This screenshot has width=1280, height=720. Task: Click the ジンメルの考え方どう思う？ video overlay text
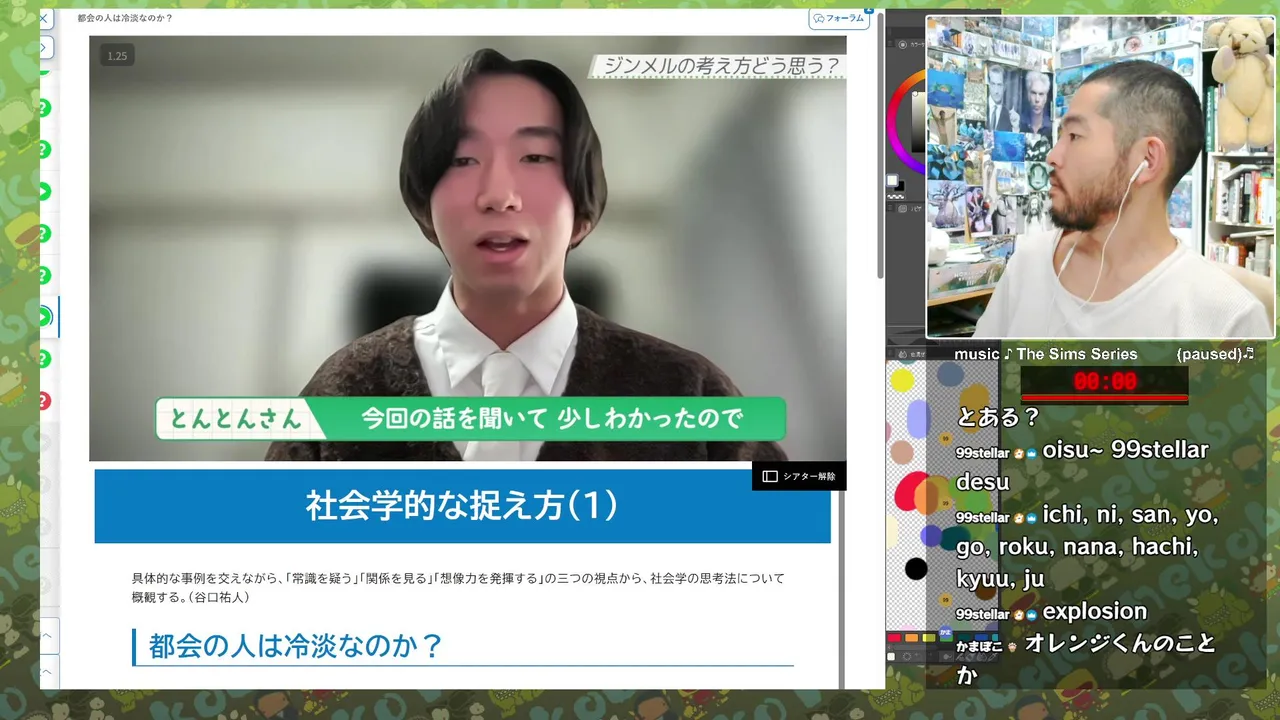(720, 66)
